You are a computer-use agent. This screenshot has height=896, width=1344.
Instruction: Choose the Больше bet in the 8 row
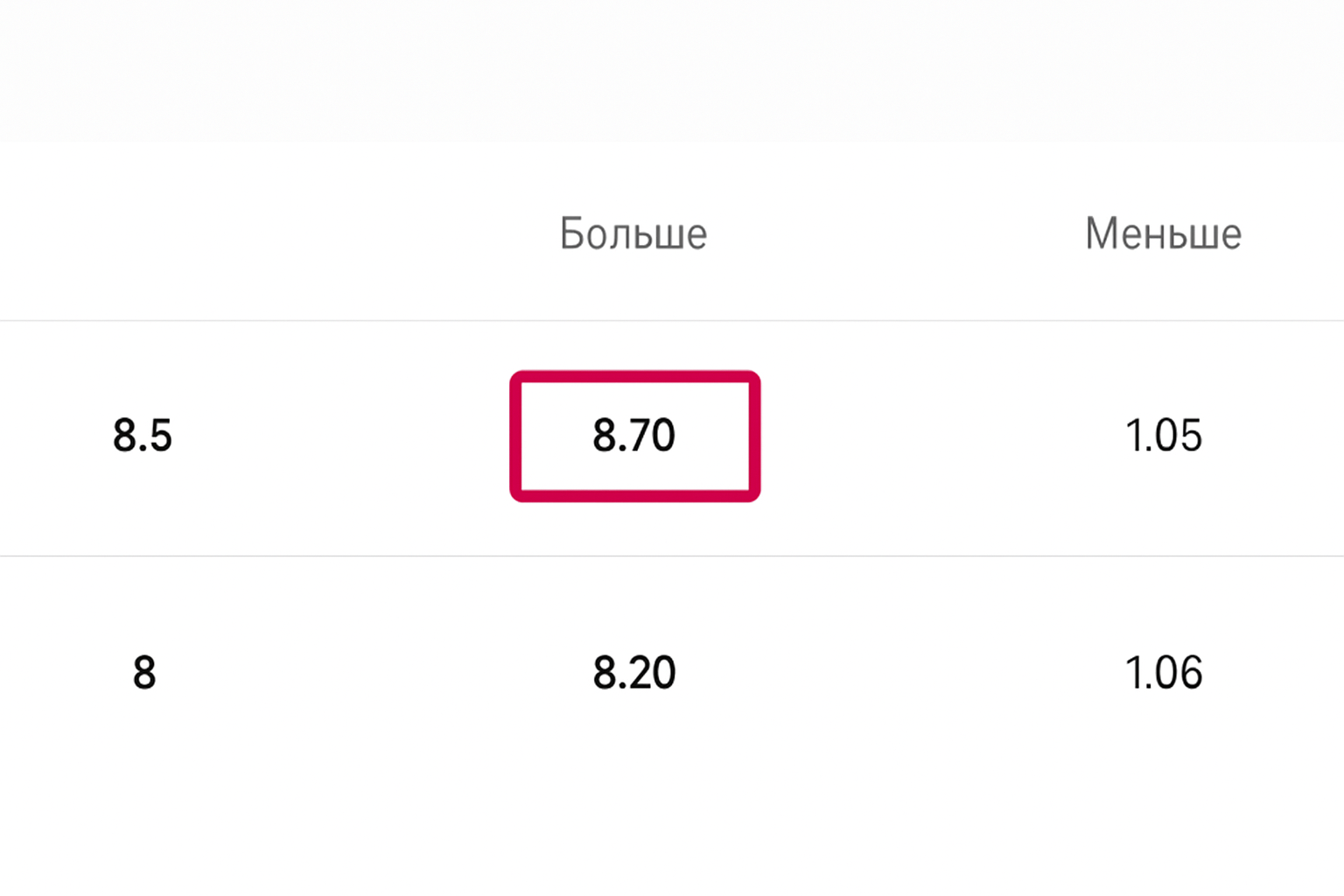(x=634, y=673)
